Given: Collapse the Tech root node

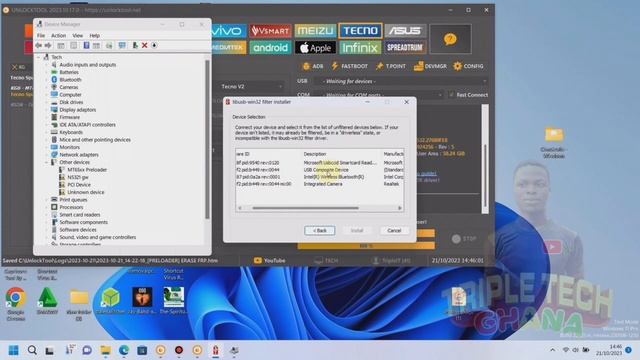Looking at the screenshot, I should pyautogui.click(x=39, y=57).
